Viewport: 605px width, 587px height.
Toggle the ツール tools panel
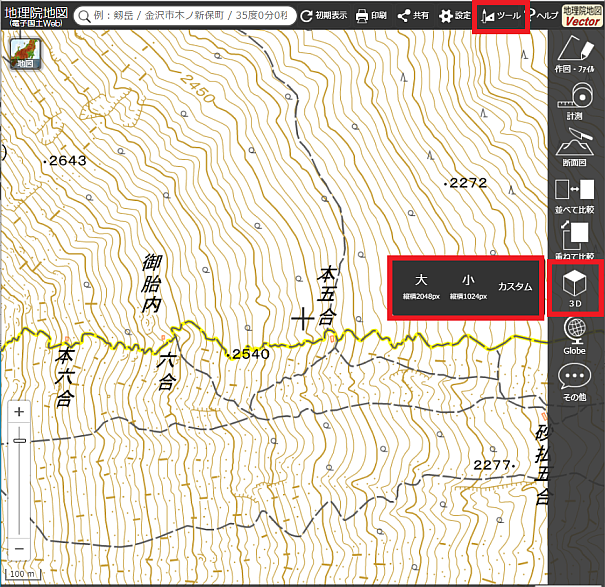click(500, 17)
